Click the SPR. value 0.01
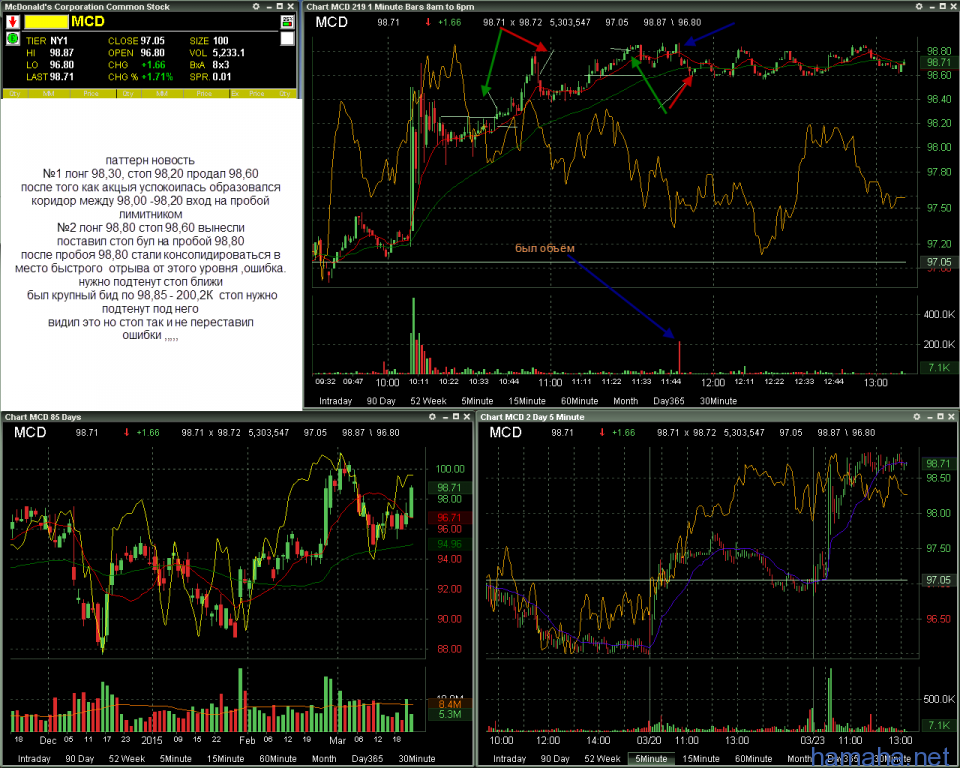The width and height of the screenshot is (960, 768). [222, 77]
